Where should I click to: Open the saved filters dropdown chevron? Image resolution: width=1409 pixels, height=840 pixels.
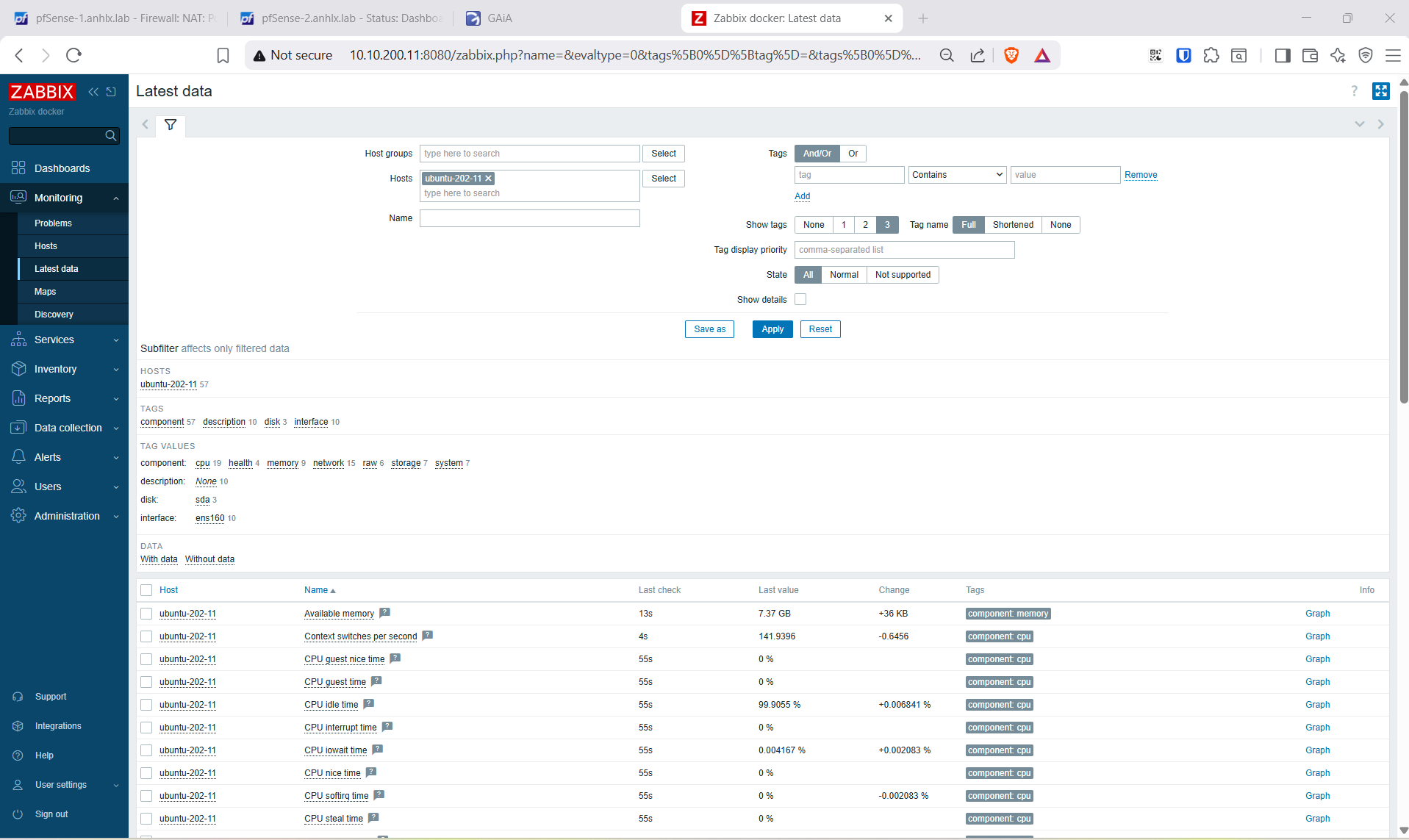1359,124
